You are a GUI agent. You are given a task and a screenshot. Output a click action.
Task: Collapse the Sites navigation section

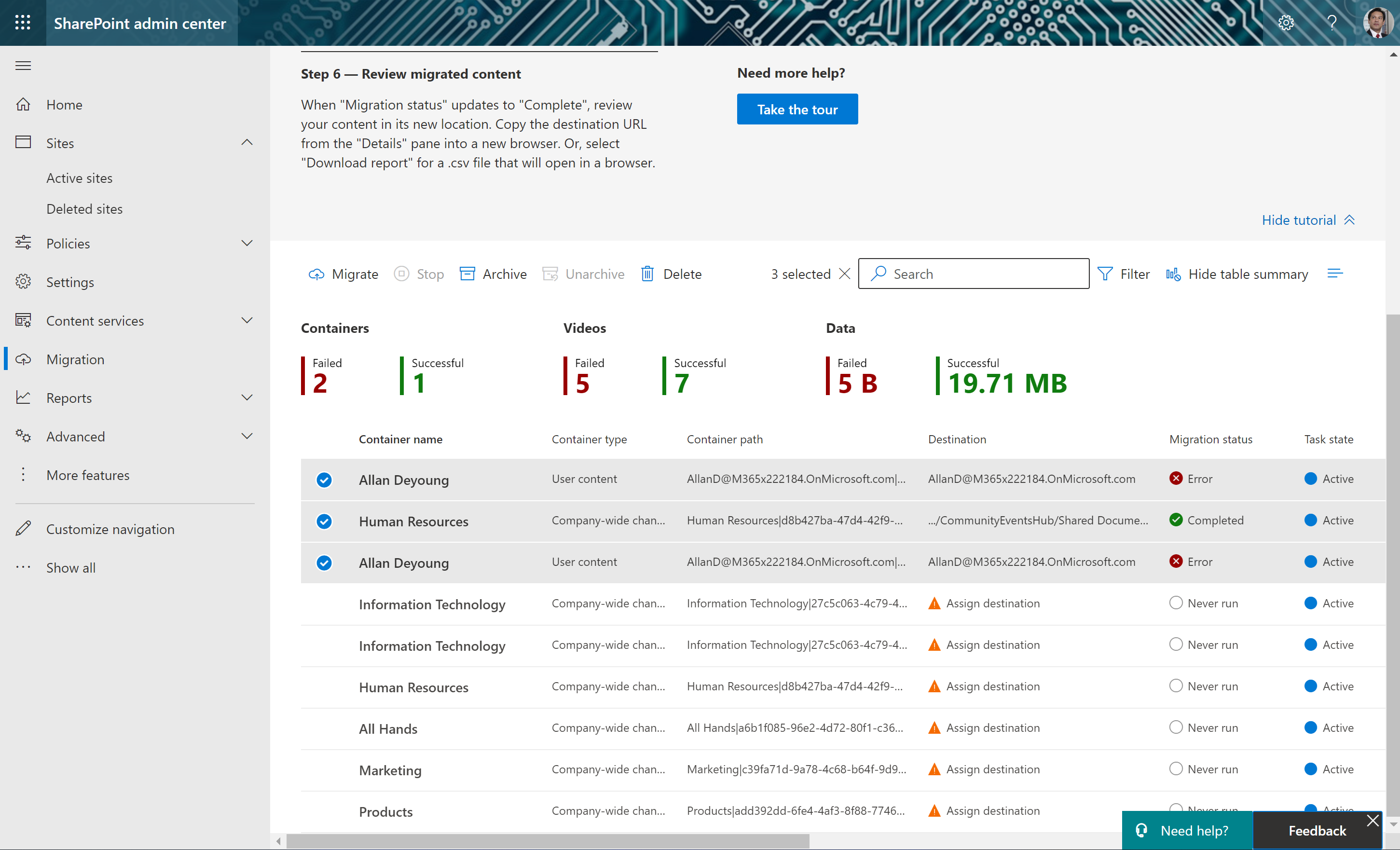247,143
